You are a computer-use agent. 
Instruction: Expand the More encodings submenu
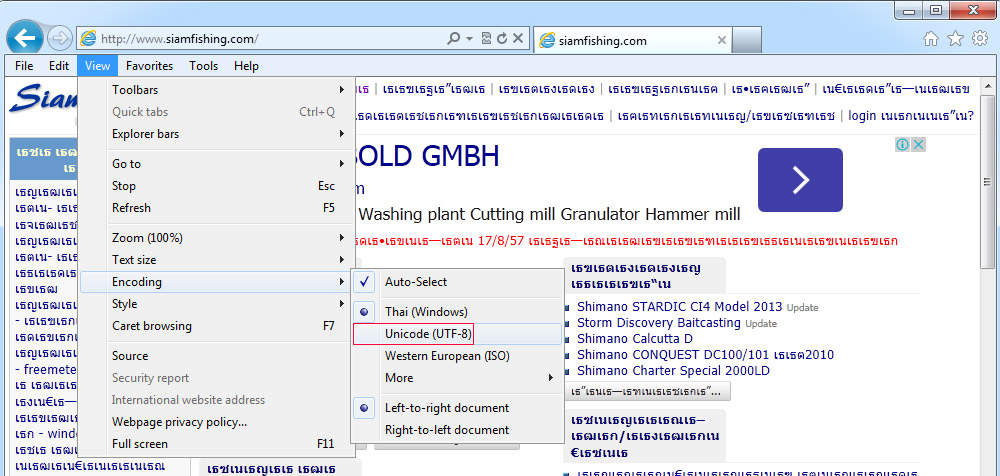(x=457, y=378)
